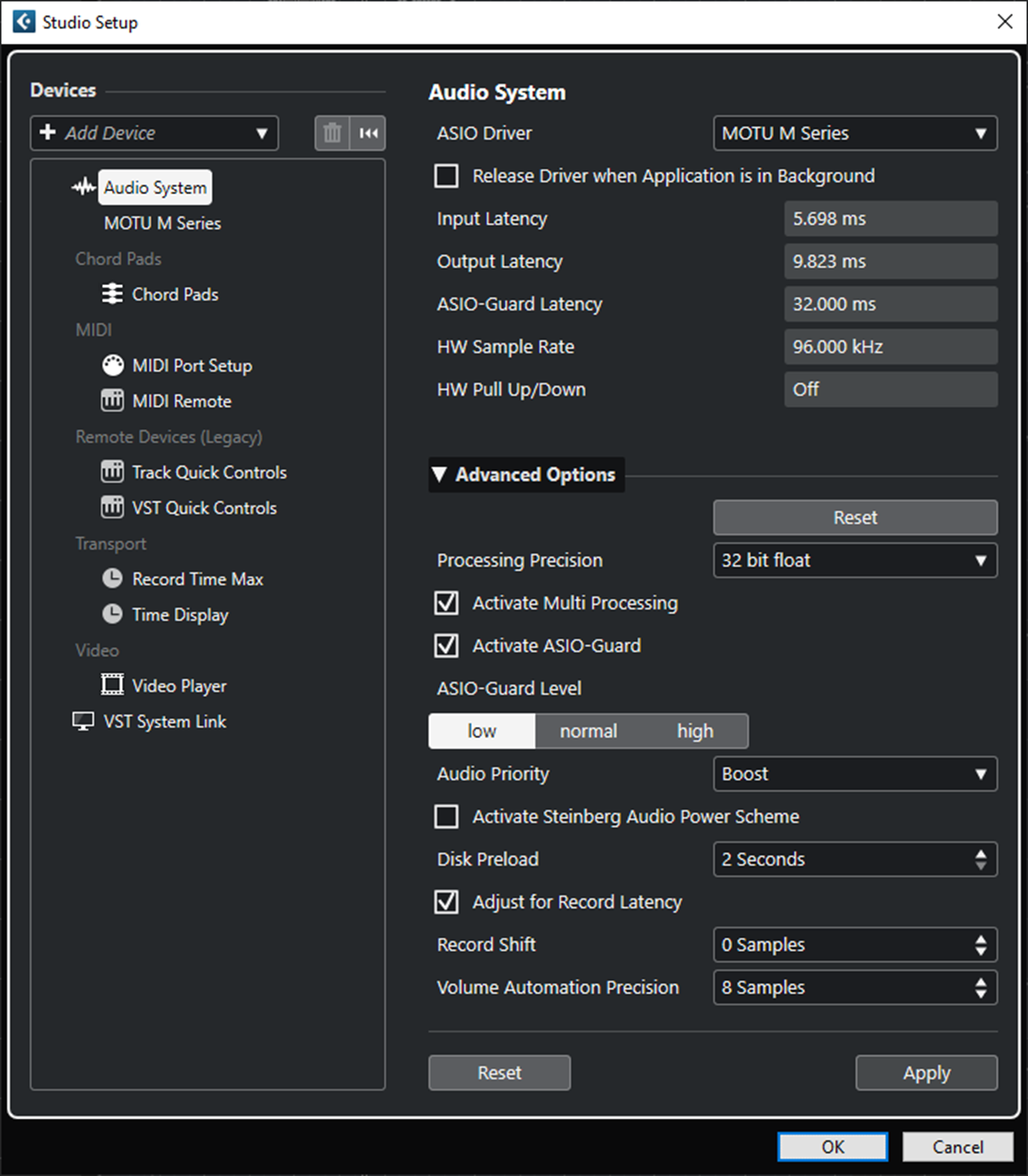Click the MIDI Remote icon
This screenshot has width=1028, height=1176.
click(x=112, y=401)
